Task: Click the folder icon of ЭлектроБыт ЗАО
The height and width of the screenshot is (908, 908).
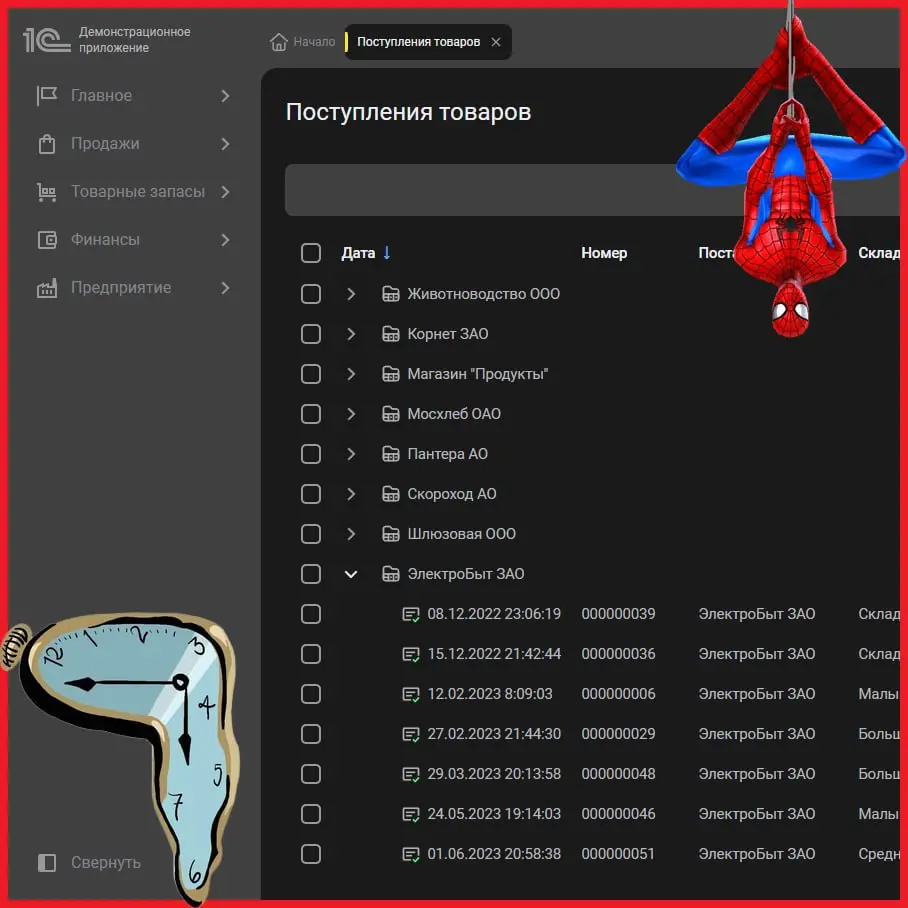Action: click(391, 574)
